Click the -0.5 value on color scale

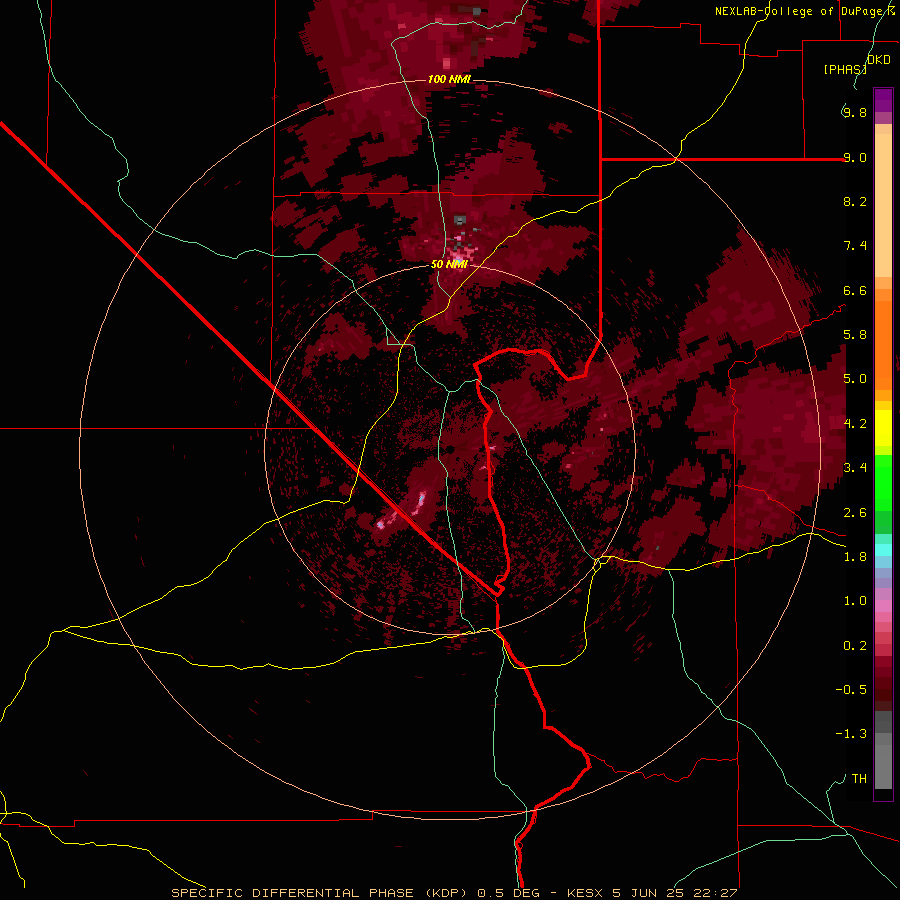point(851,690)
